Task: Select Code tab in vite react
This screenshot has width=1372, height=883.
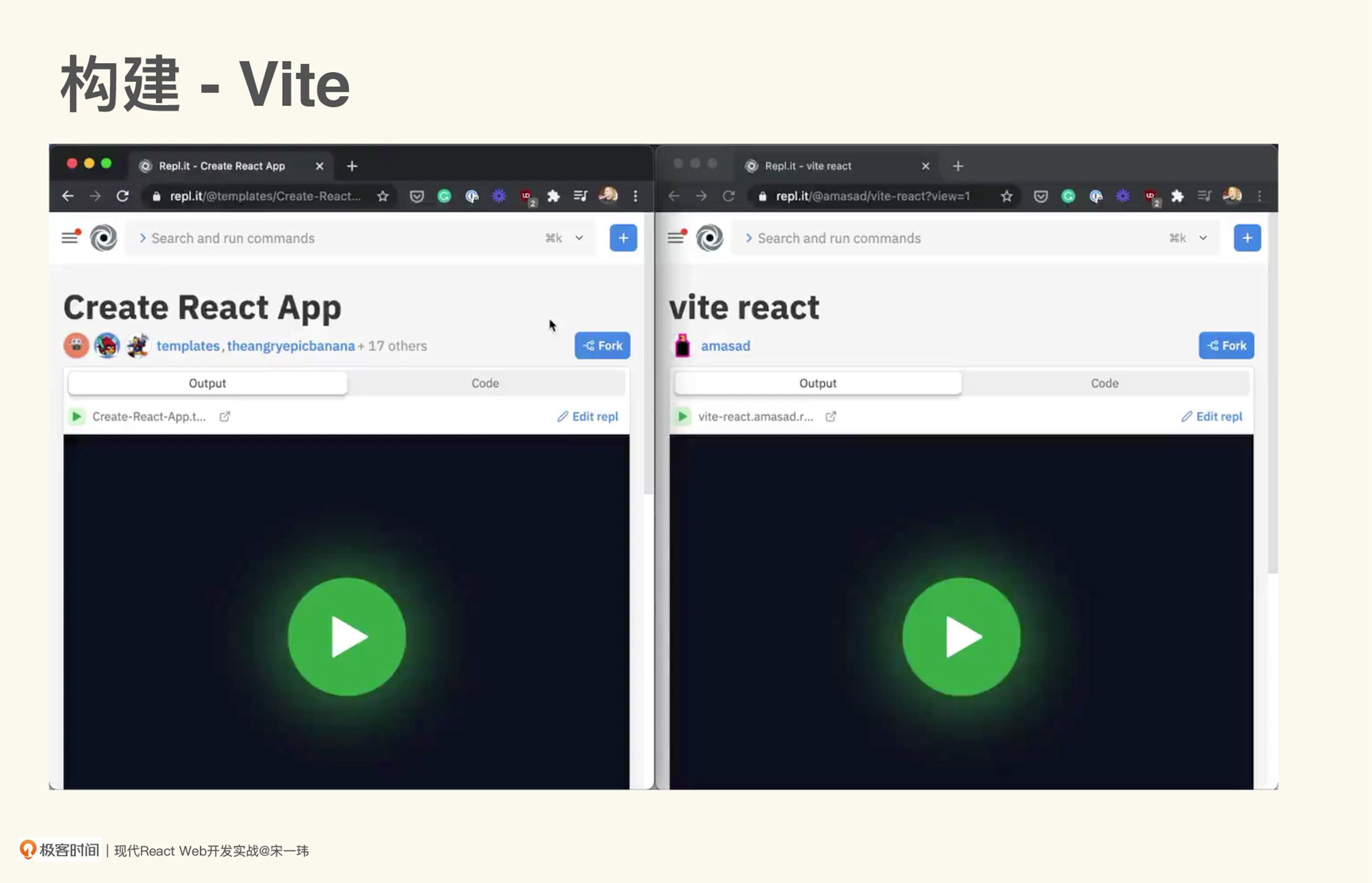Action: [1105, 383]
